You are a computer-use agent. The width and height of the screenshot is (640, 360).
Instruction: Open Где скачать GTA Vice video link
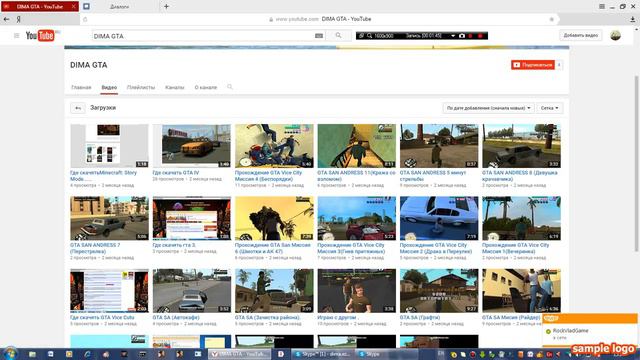[102, 317]
